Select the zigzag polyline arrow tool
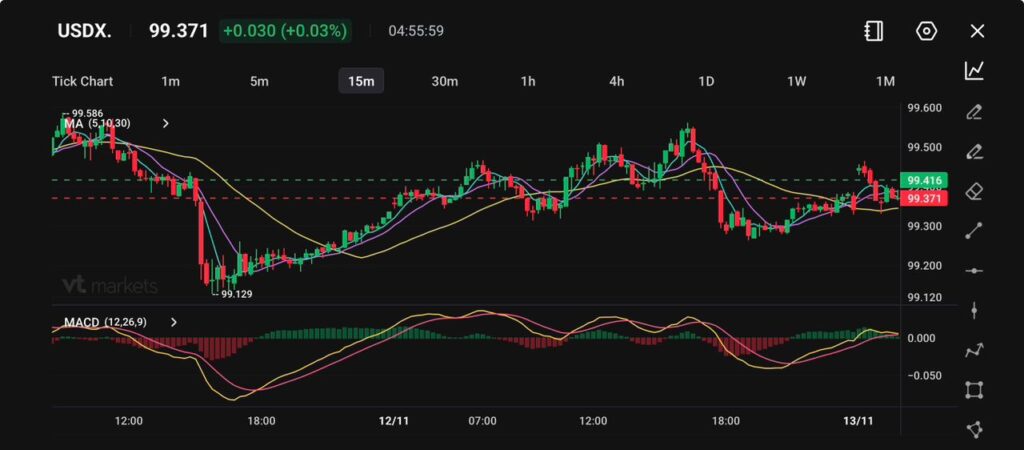 (974, 350)
